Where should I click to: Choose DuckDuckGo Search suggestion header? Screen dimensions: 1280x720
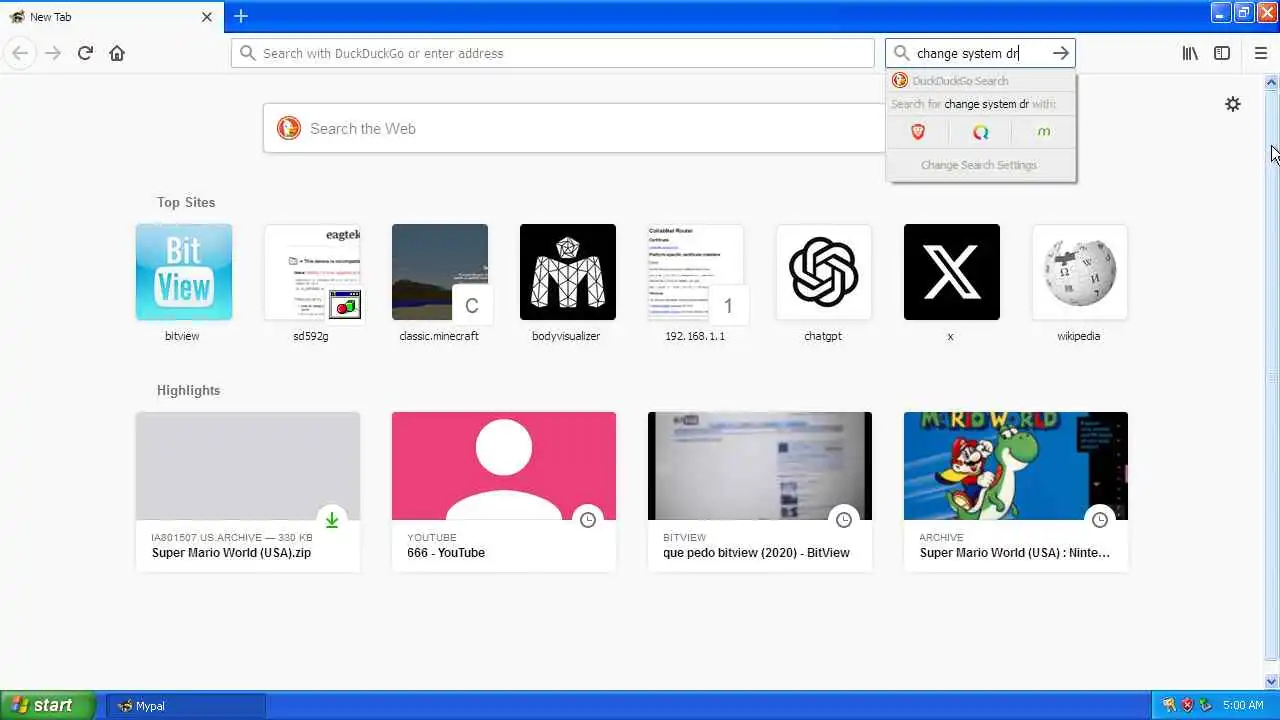pyautogui.click(x=981, y=81)
